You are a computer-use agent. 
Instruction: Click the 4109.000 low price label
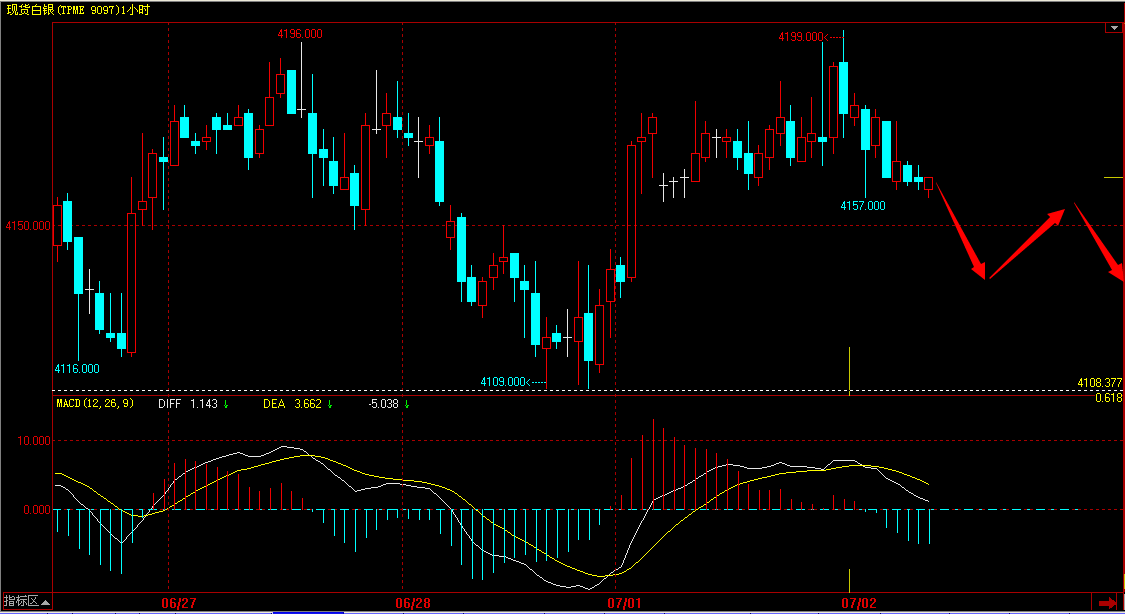(x=503, y=381)
